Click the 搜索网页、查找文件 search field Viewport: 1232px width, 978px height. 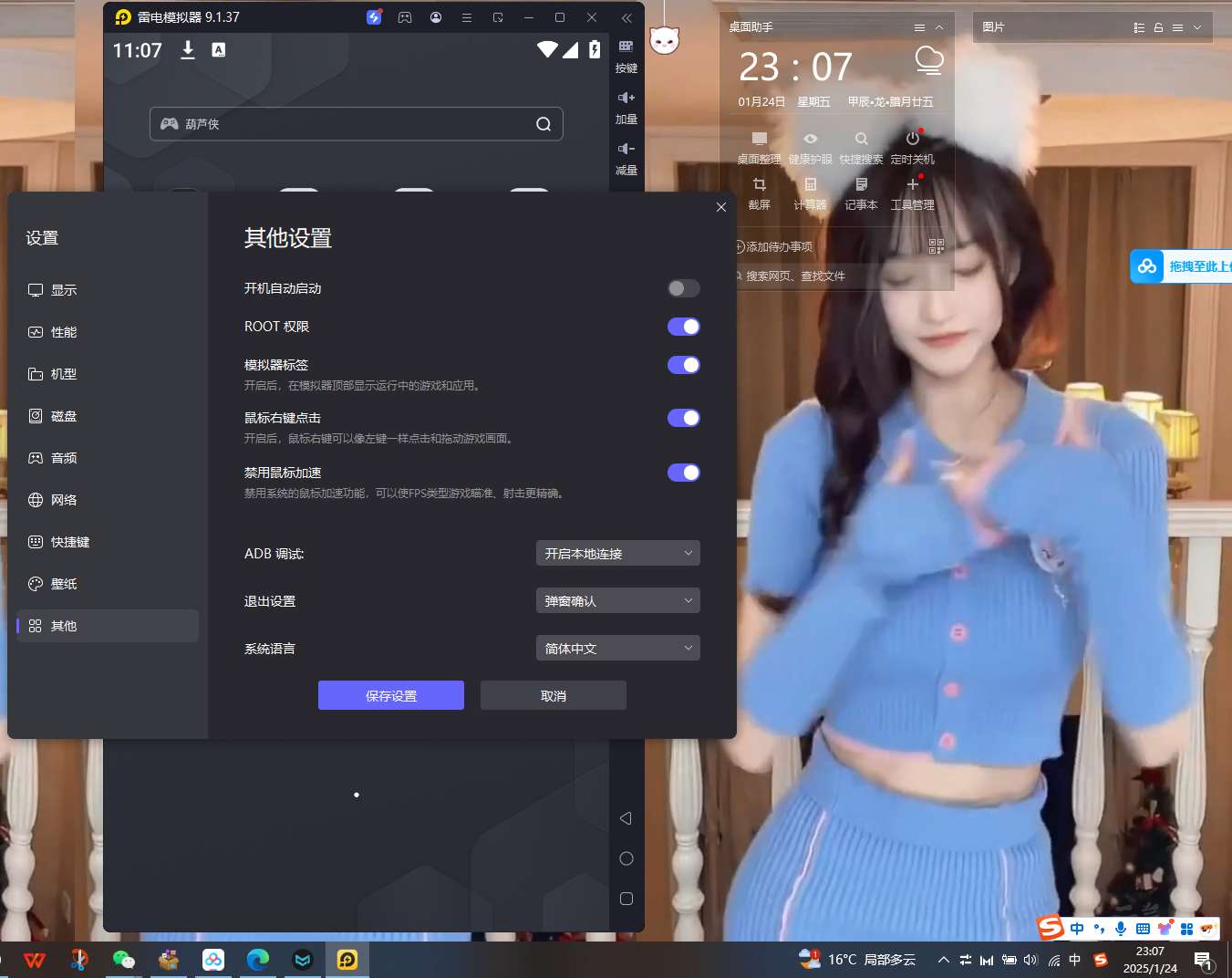click(x=839, y=276)
